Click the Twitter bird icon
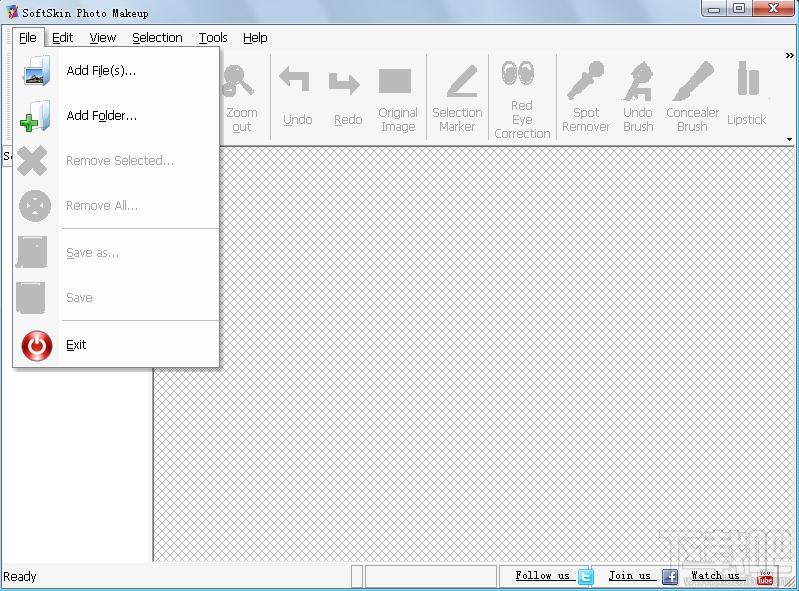799x591 pixels. [586, 576]
